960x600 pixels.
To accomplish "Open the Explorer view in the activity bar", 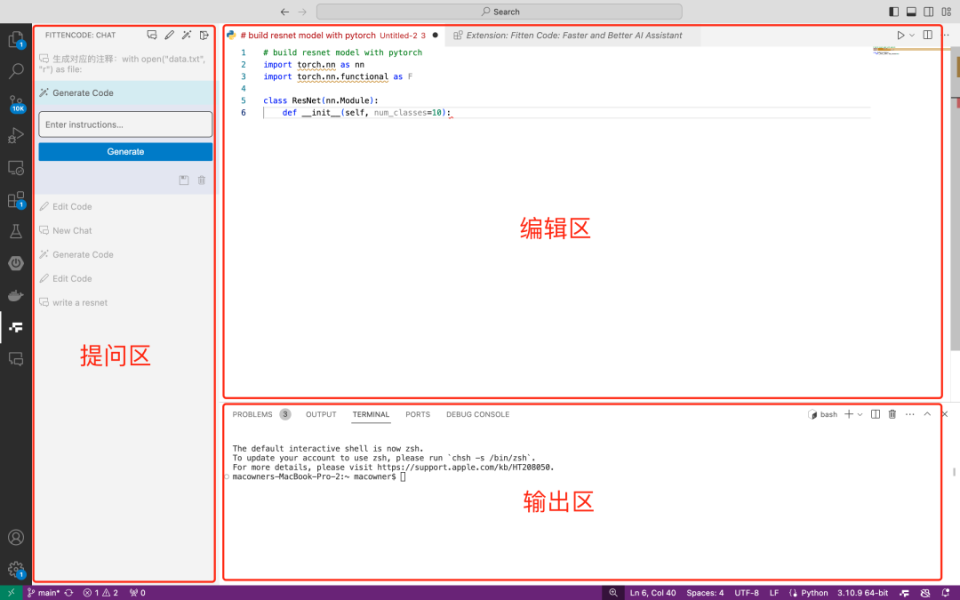I will click(16, 40).
